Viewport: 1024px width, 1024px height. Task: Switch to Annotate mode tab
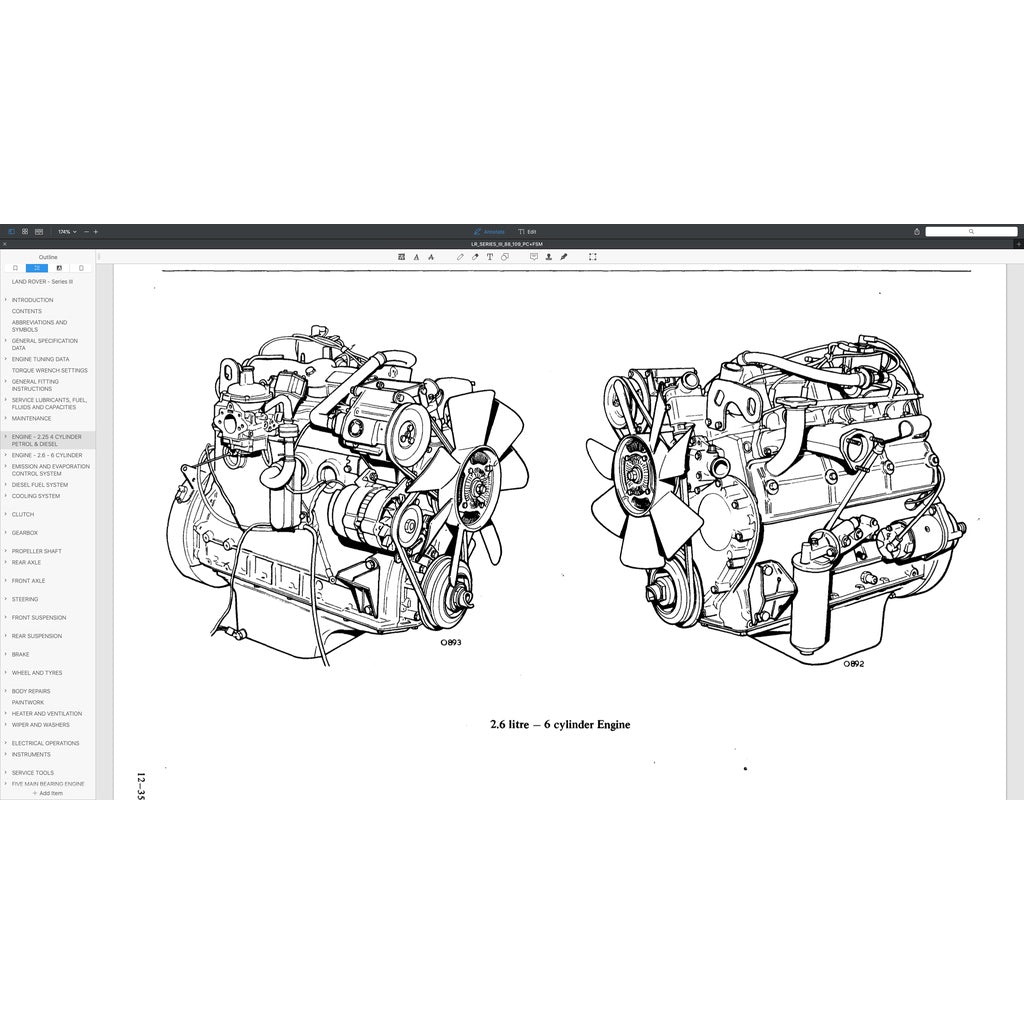coord(490,231)
